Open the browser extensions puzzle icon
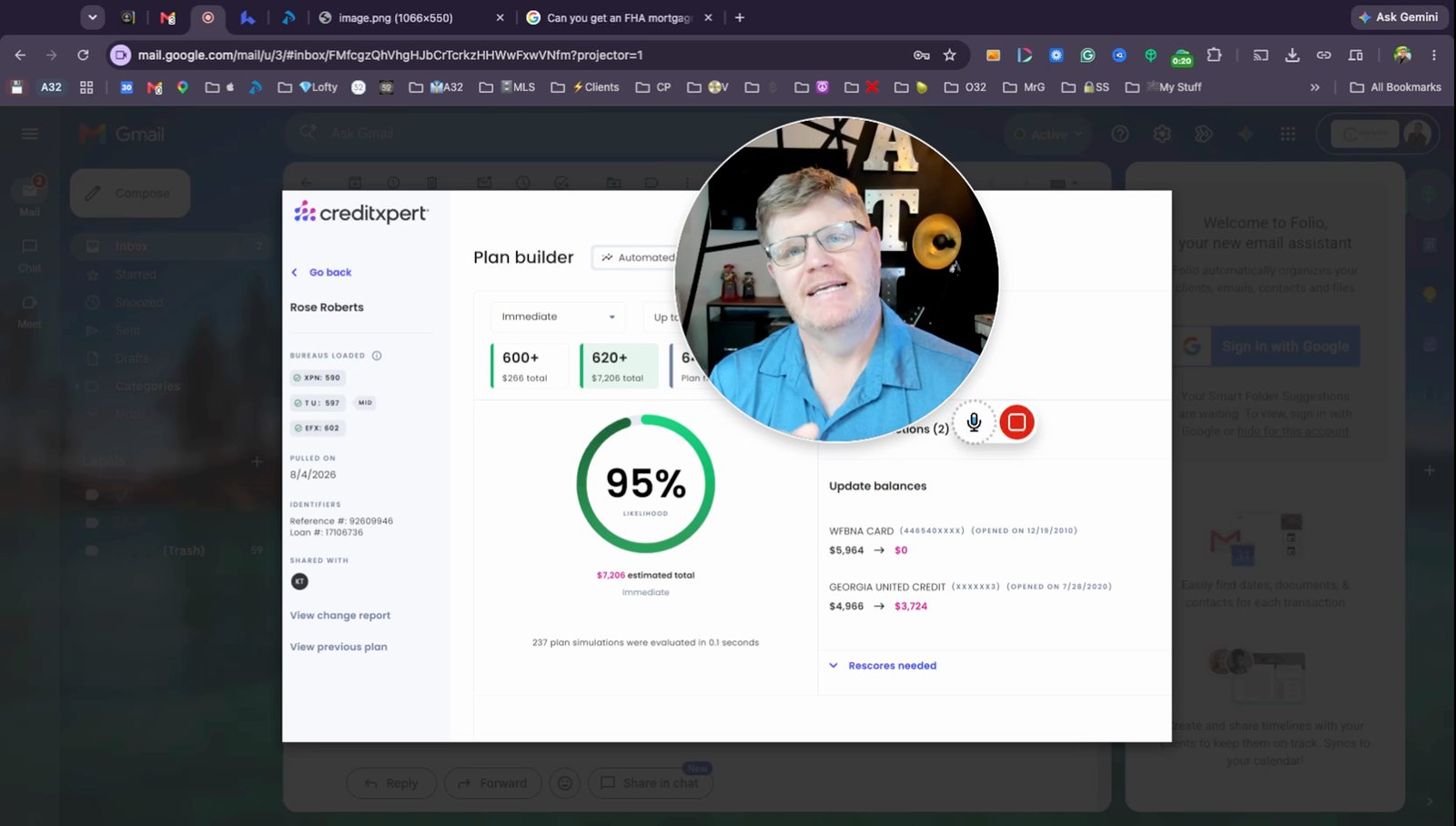This screenshot has height=826, width=1456. (x=1214, y=55)
